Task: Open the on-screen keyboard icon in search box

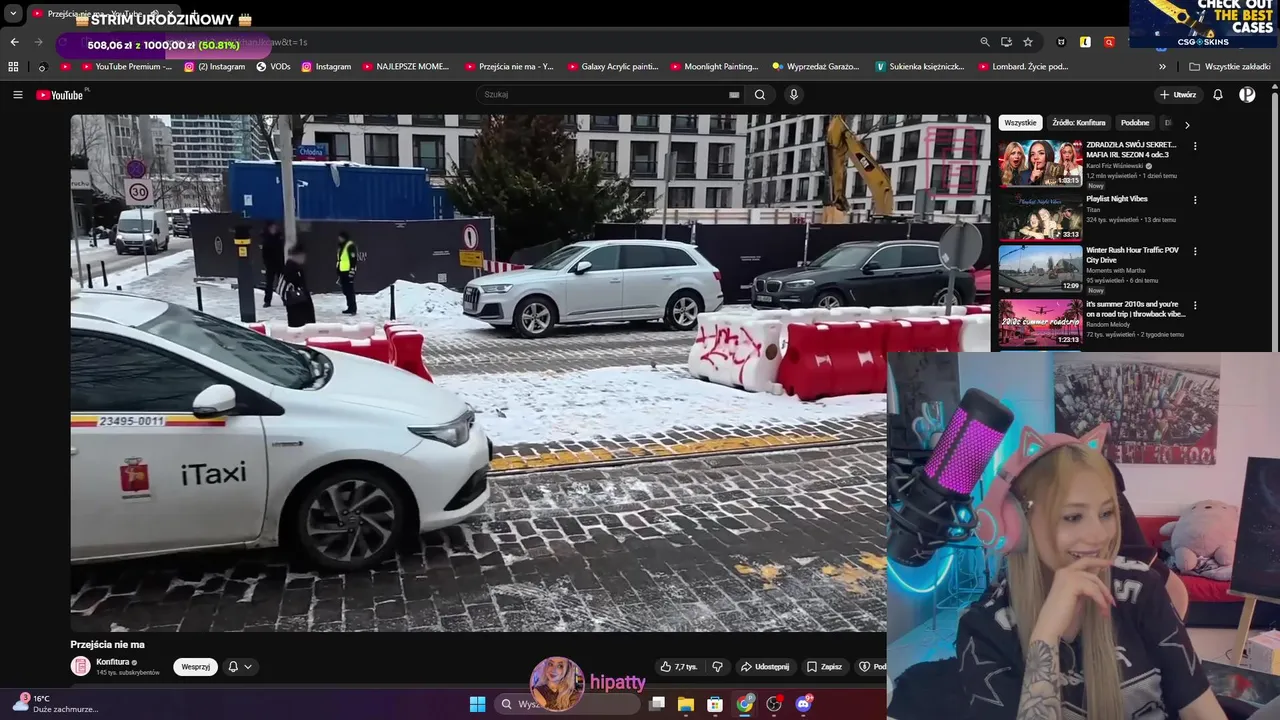Action: (734, 95)
